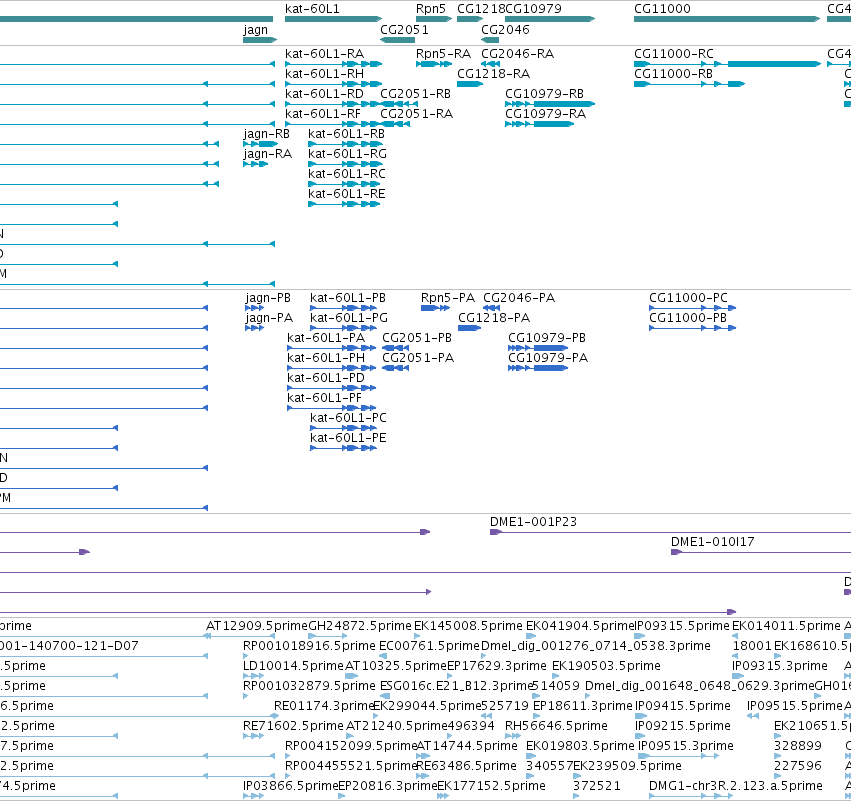
Task: Click the CG2046-PA protein label
Action: 519,298
